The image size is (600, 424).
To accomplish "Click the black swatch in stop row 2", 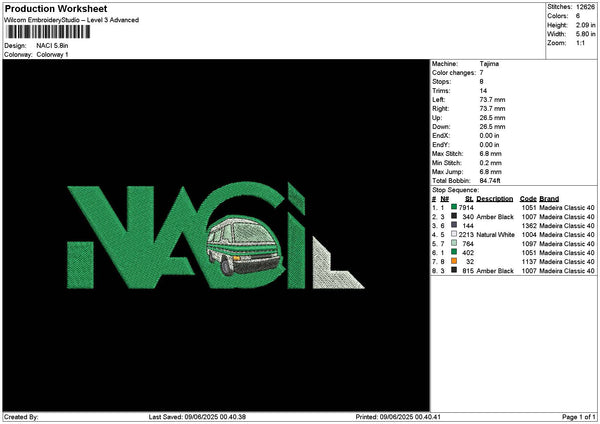I will [454, 216].
